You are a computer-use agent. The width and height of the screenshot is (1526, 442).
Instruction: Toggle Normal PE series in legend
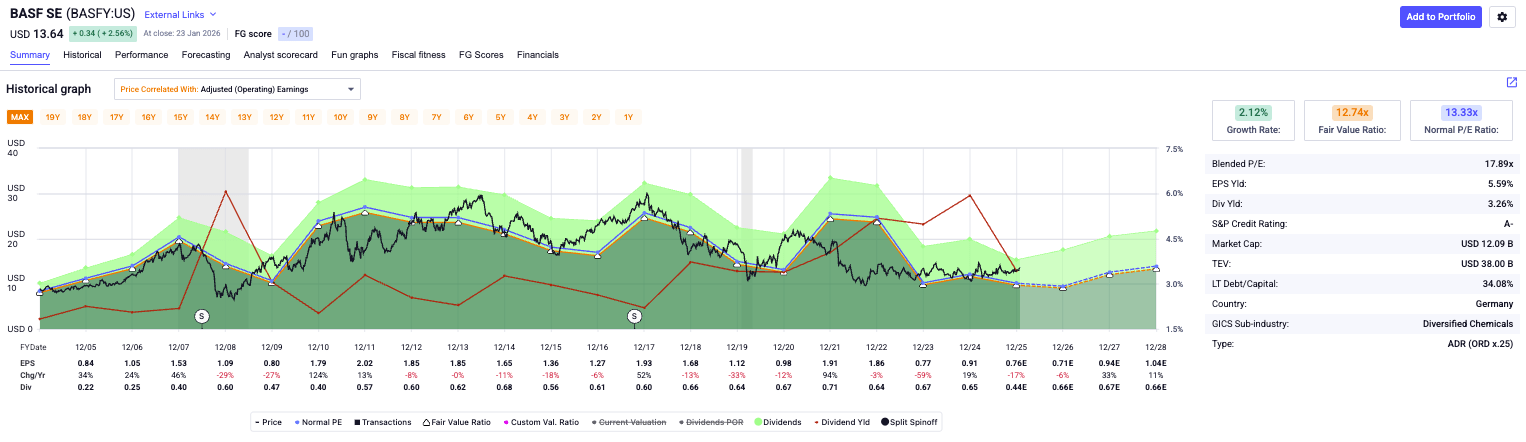(x=317, y=422)
